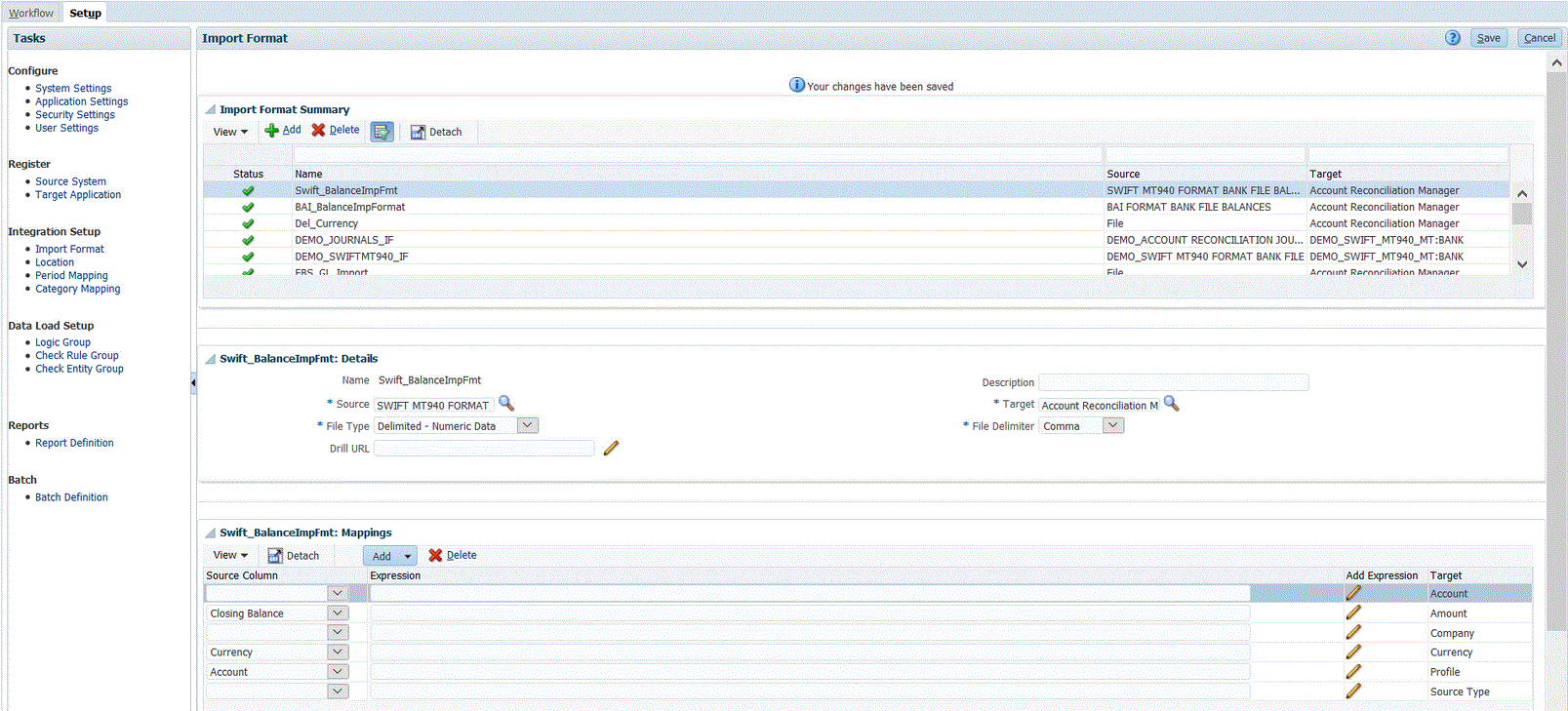This screenshot has width=1568, height=711.
Task: Click status checkmark for DEMO_JOURNALS_IF row
Action: (248, 241)
